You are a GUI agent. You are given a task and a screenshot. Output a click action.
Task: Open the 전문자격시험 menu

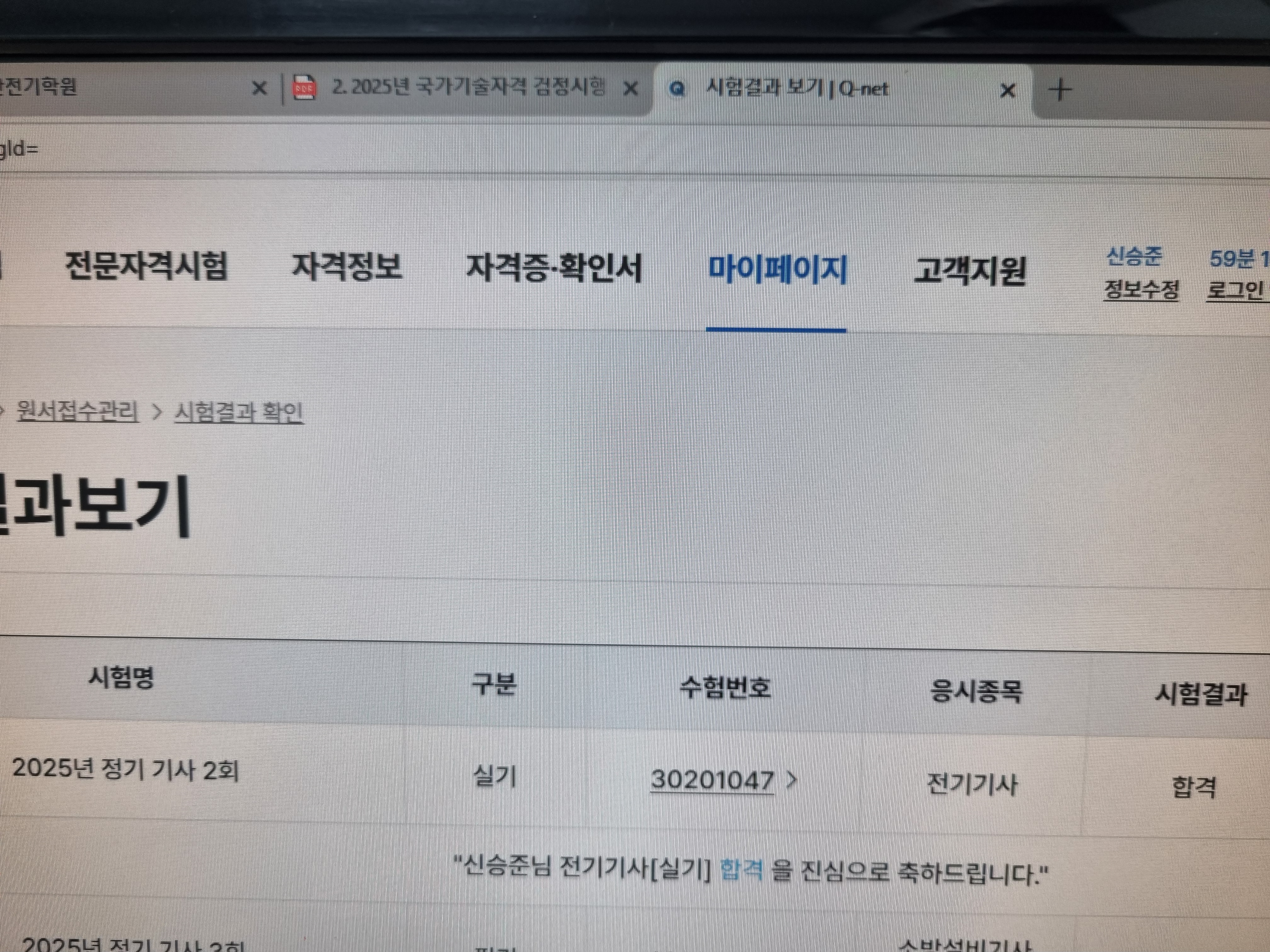coord(146,266)
